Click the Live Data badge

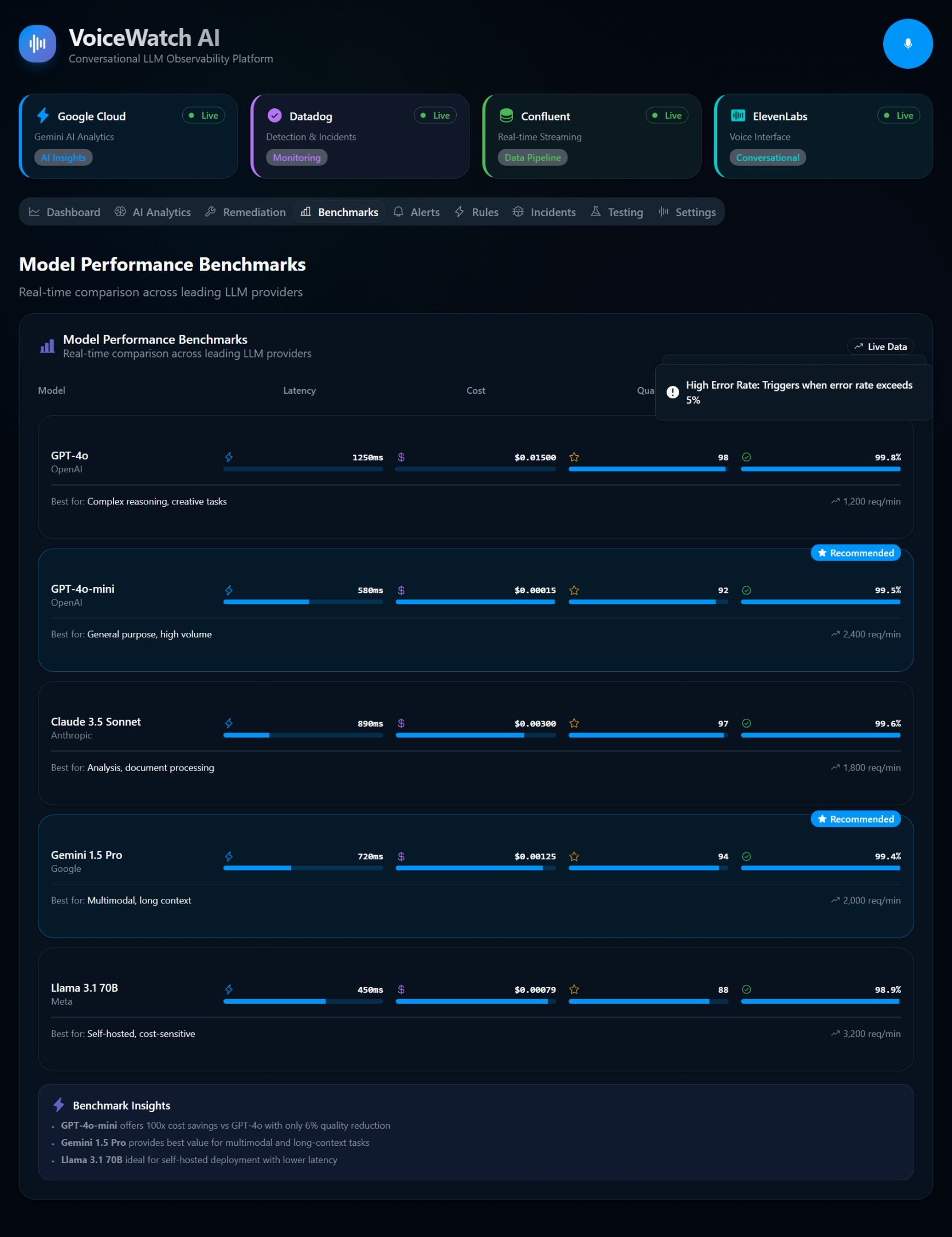pos(880,347)
